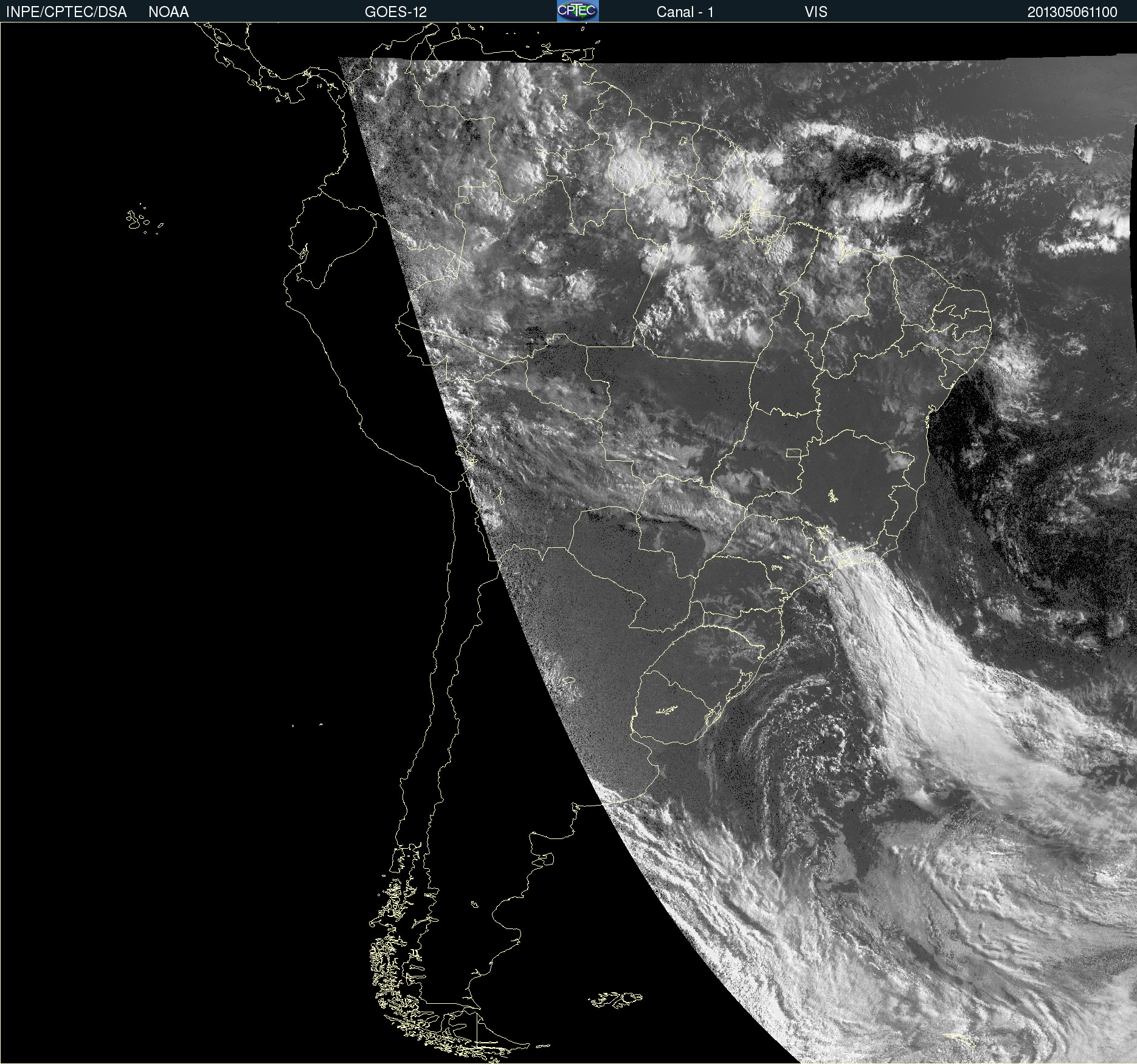Click the INPE/CPTEC/DSA header text
The width and height of the screenshot is (1137, 1064).
tap(66, 12)
